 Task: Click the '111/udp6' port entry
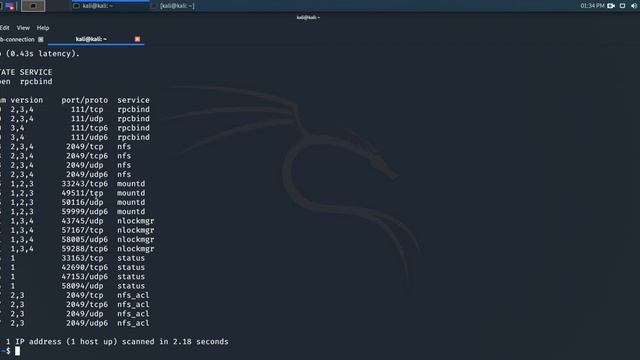89,137
